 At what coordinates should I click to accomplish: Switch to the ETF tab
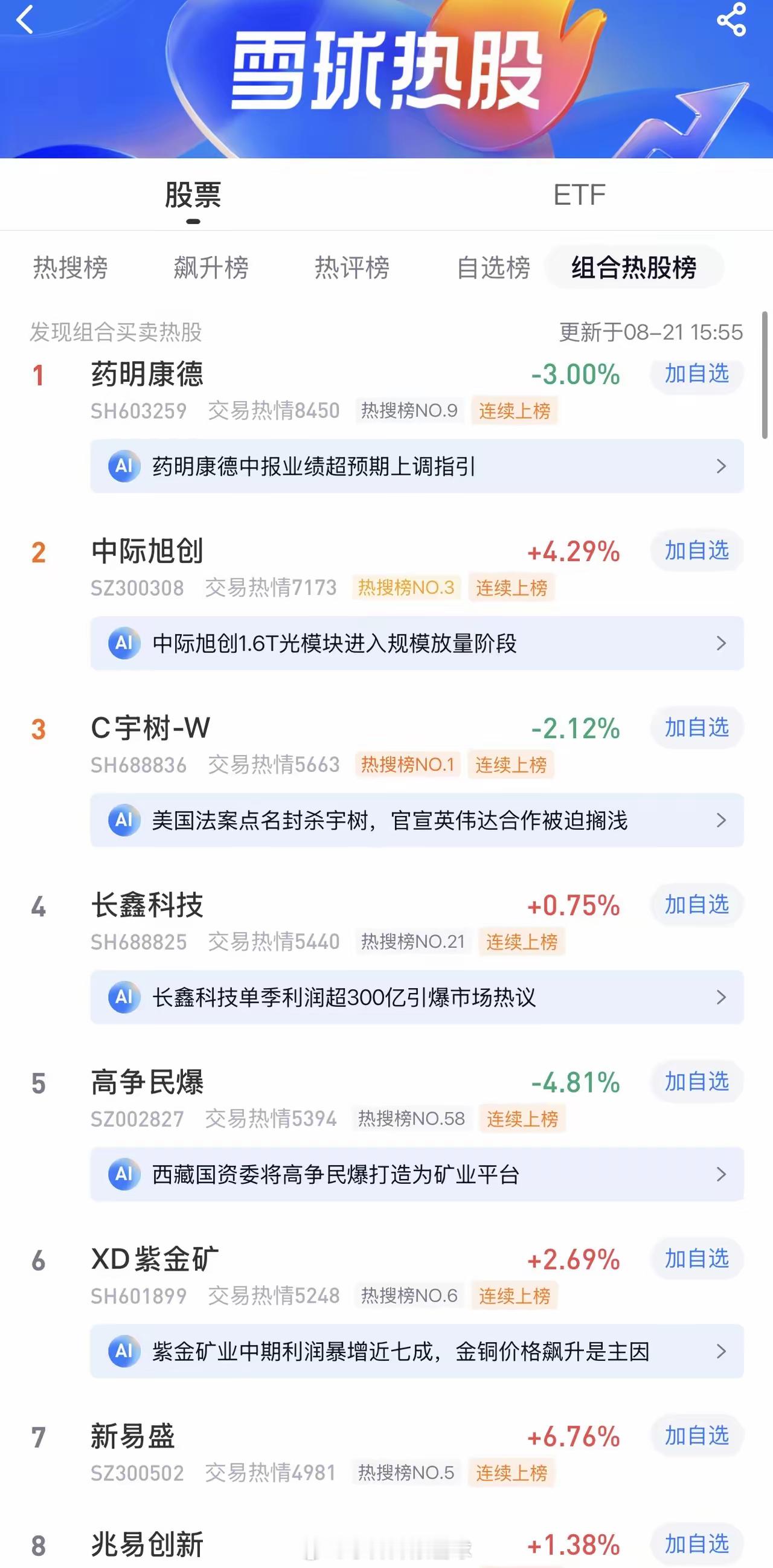pyautogui.click(x=579, y=195)
